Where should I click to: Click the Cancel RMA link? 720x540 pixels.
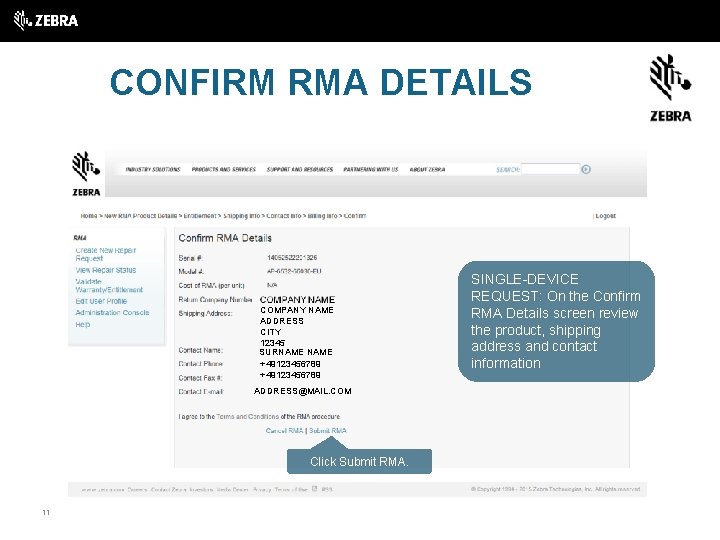point(284,431)
